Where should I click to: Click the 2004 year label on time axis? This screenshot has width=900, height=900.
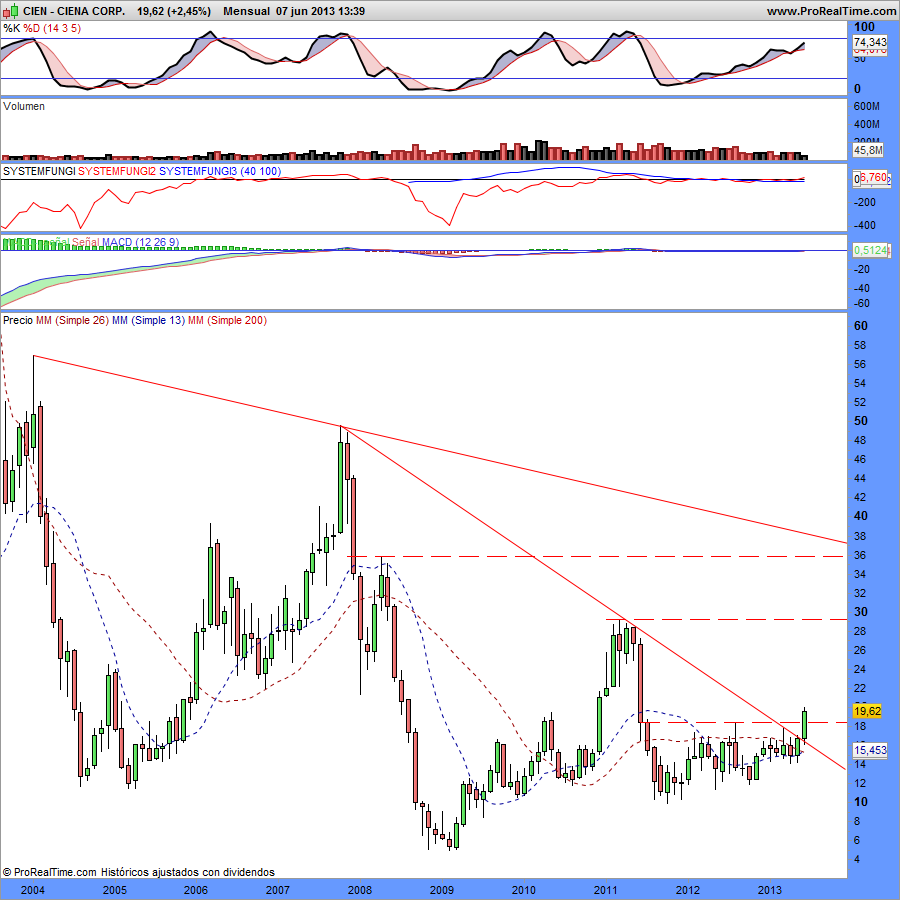click(33, 890)
